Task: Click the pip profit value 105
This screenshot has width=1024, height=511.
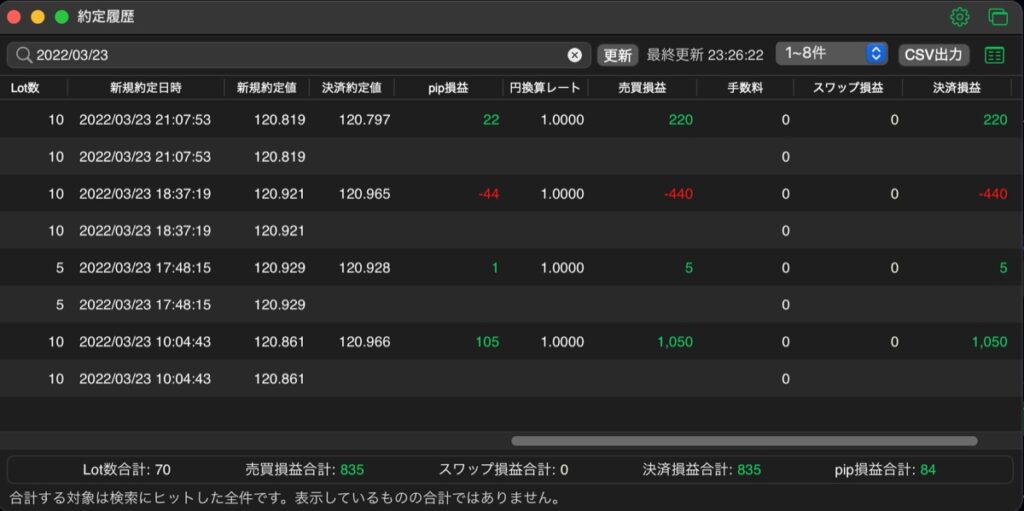Action: click(x=488, y=342)
